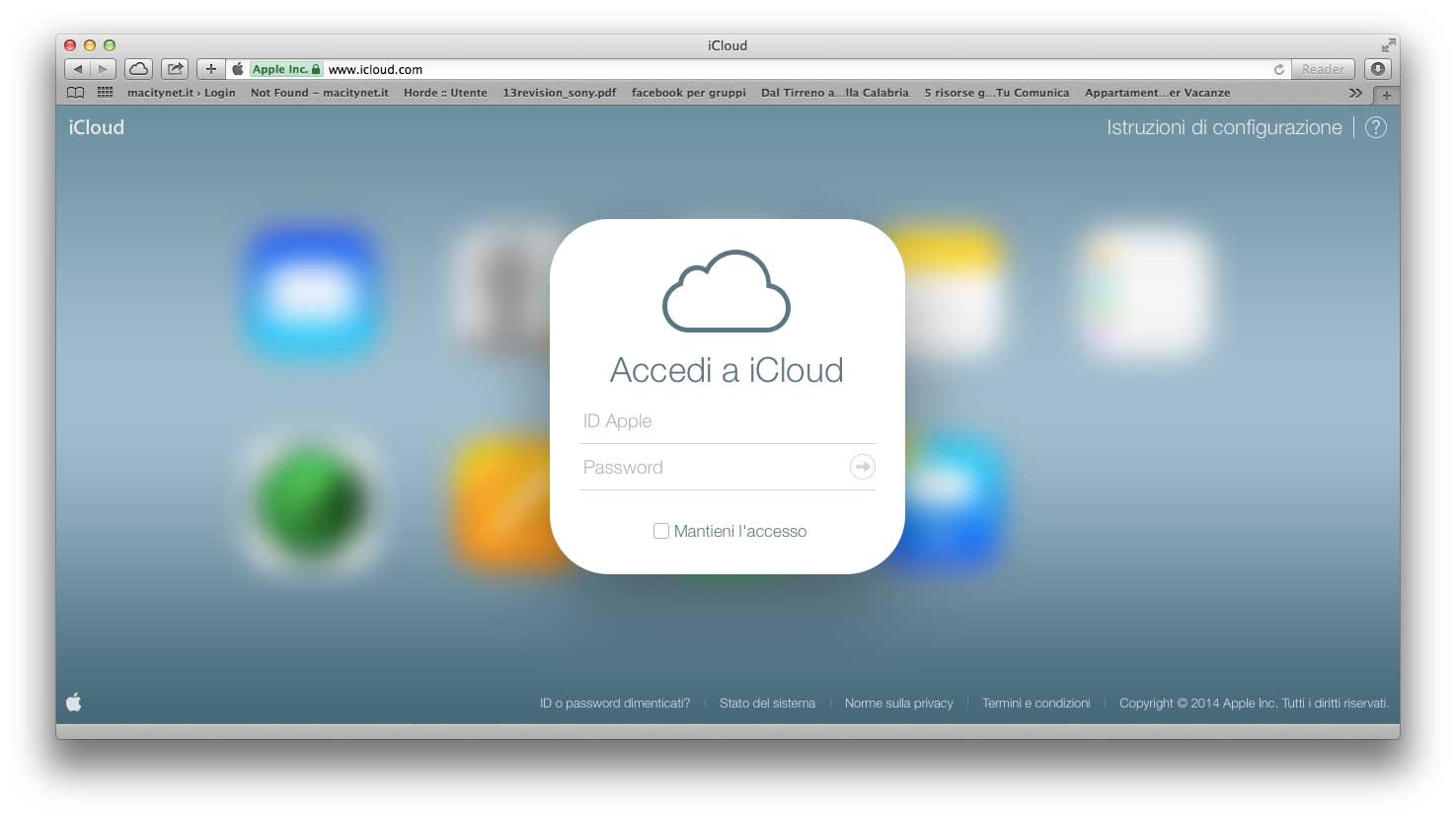Open iCloud Tabs from the cloud toolbar button
Image resolution: width=1456 pixels, height=817 pixels.
pos(139,69)
